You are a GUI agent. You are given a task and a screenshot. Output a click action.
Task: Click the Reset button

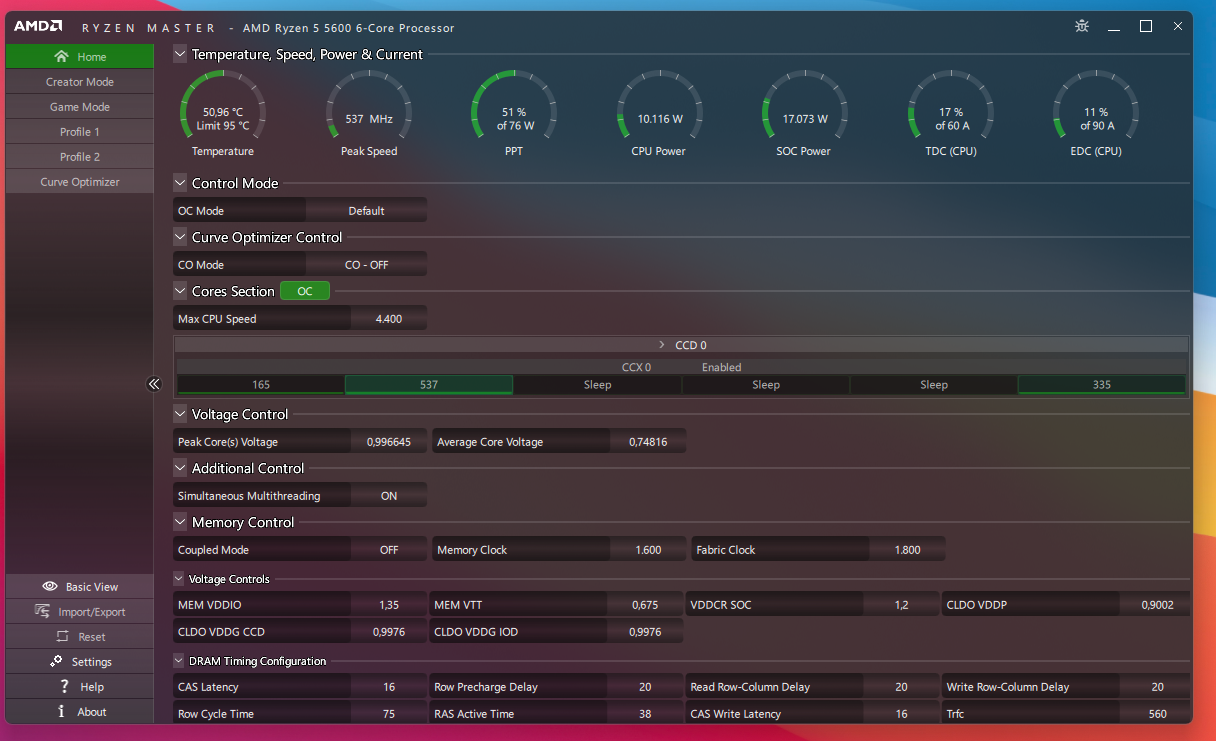tap(80, 637)
